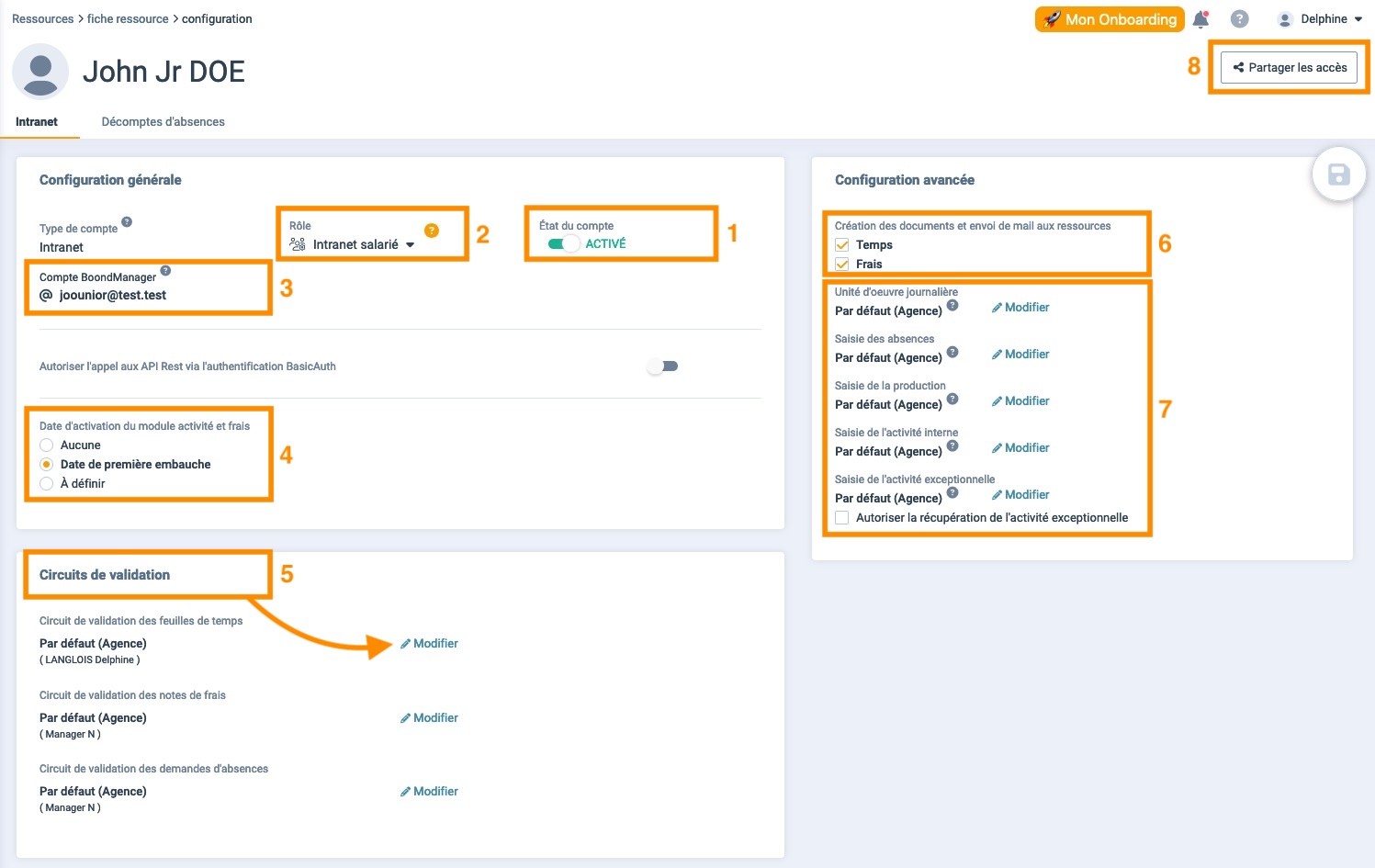Check Autoriser la récupération de l'activité exceptionnelle
This screenshot has height=868, width=1375.
coord(841,518)
